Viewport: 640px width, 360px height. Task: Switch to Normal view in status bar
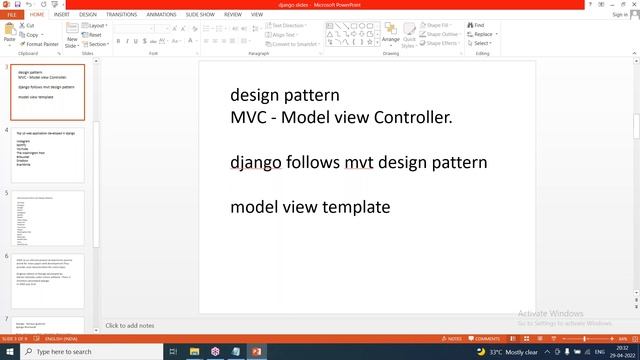513,339
